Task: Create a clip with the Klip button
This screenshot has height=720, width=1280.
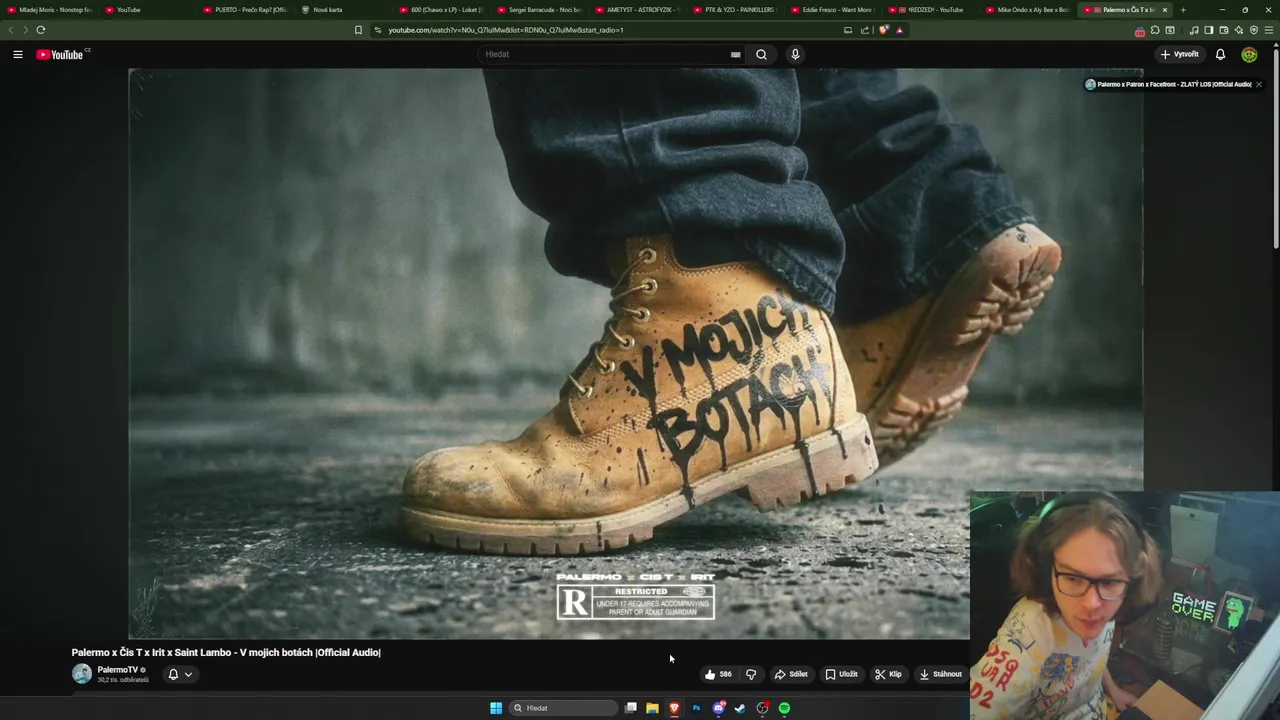Action: click(888, 674)
